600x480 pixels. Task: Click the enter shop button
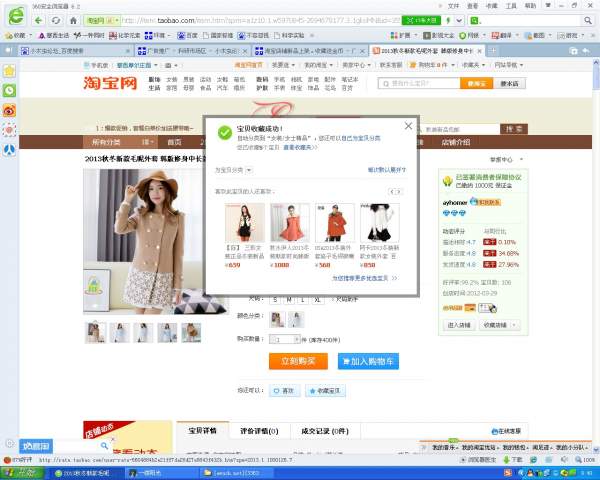(x=458, y=325)
